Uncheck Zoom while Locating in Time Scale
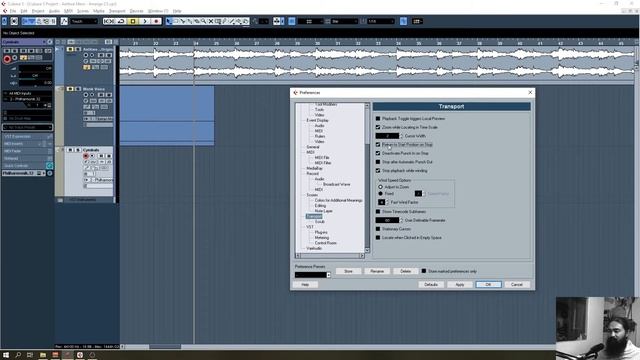The height and width of the screenshot is (360, 640). click(x=378, y=127)
